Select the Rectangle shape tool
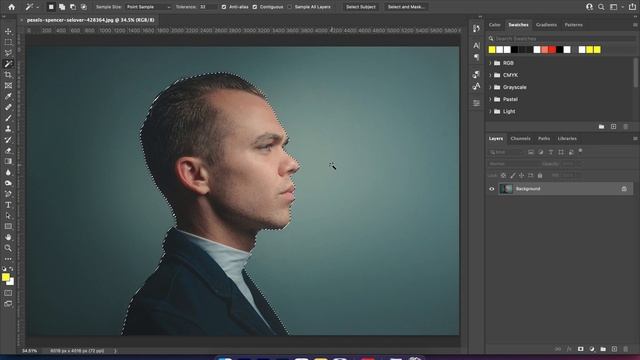Screen dimensions: 640x360 (x=8, y=227)
